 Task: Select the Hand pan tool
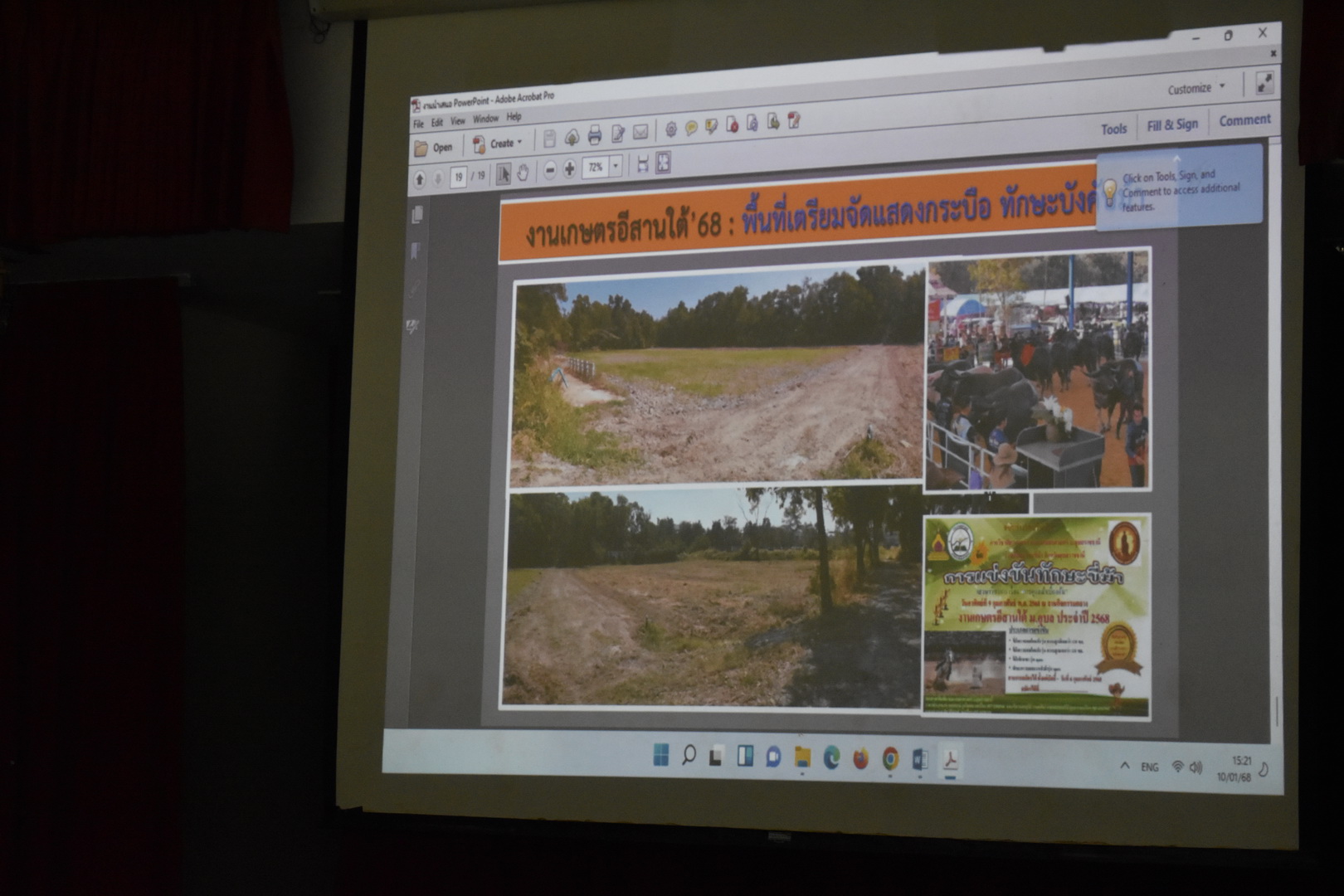coord(523,173)
